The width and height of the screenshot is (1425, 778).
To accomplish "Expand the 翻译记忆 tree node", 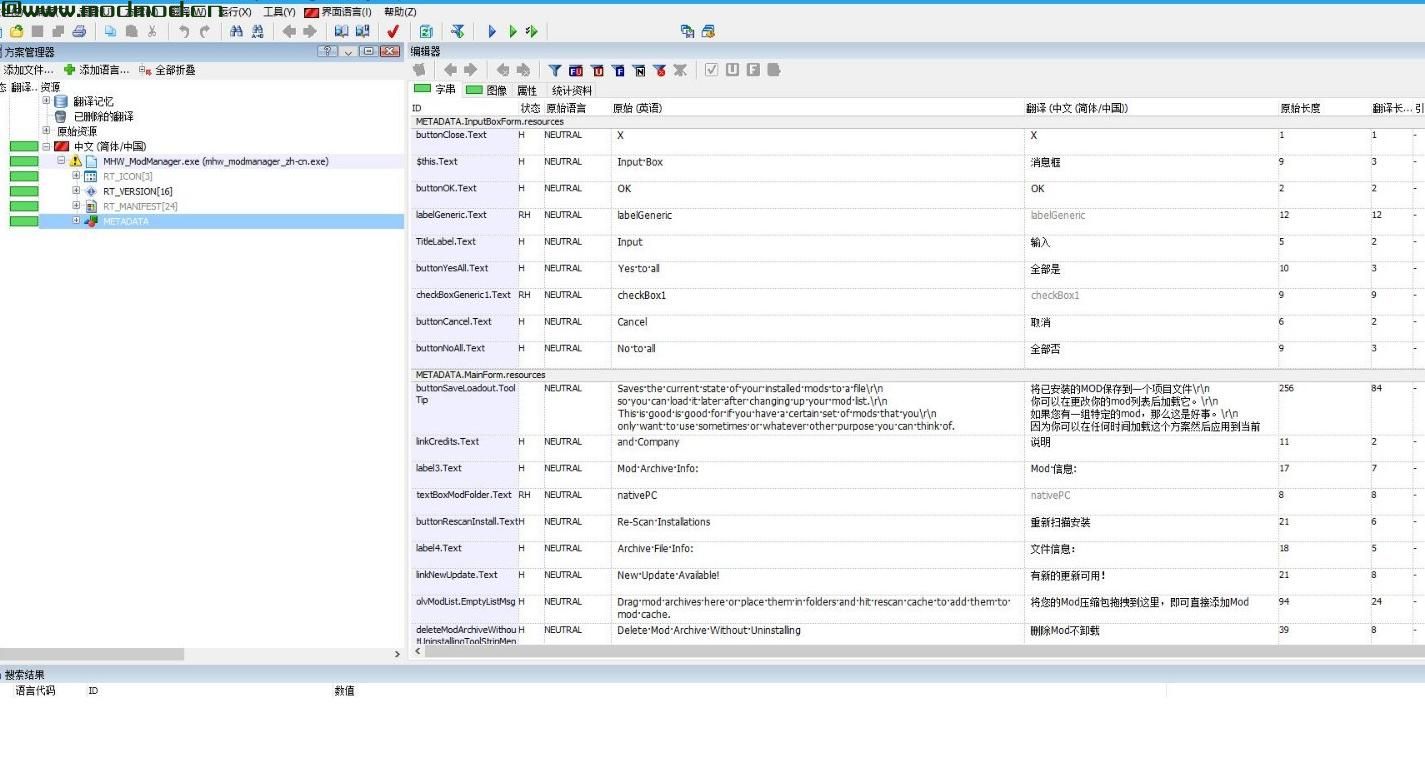I will tap(46, 101).
